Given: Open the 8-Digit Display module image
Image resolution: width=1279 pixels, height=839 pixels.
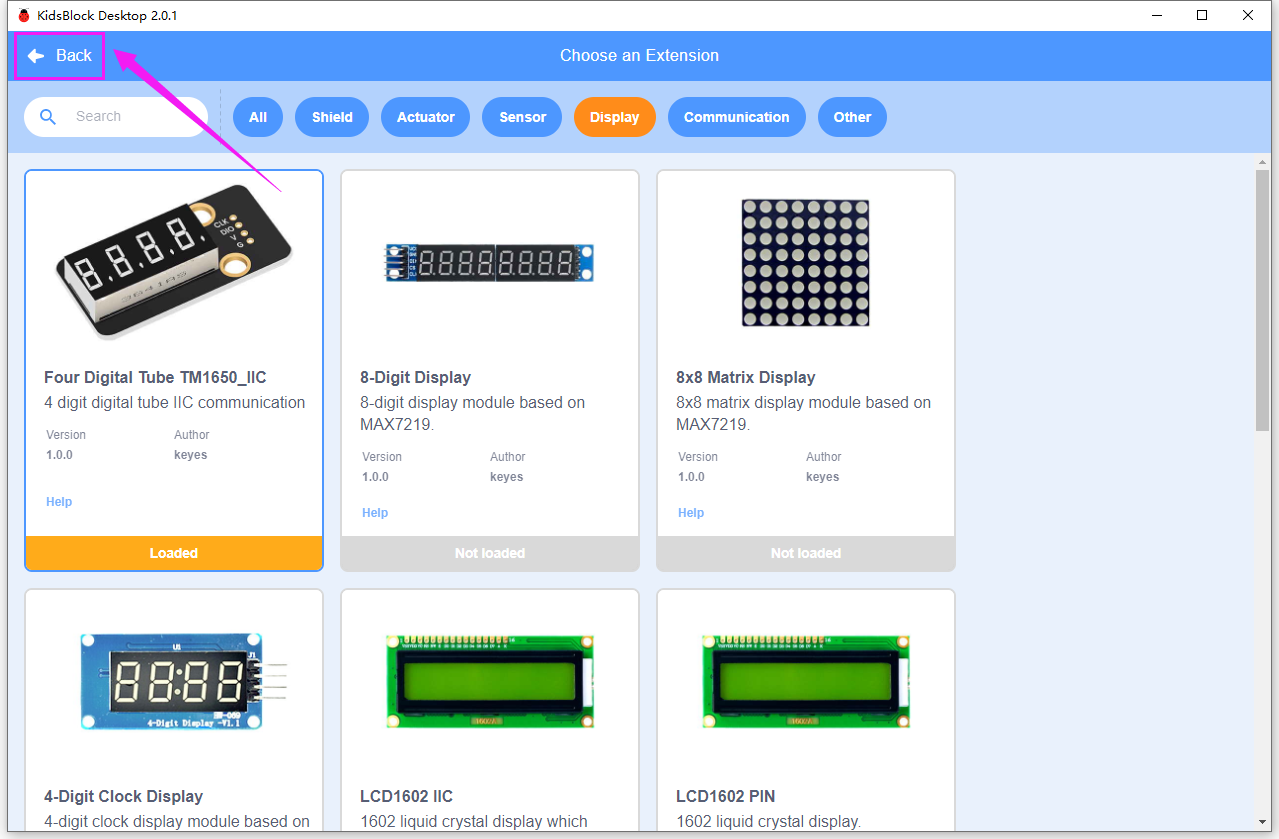Looking at the screenshot, I should [x=490, y=262].
